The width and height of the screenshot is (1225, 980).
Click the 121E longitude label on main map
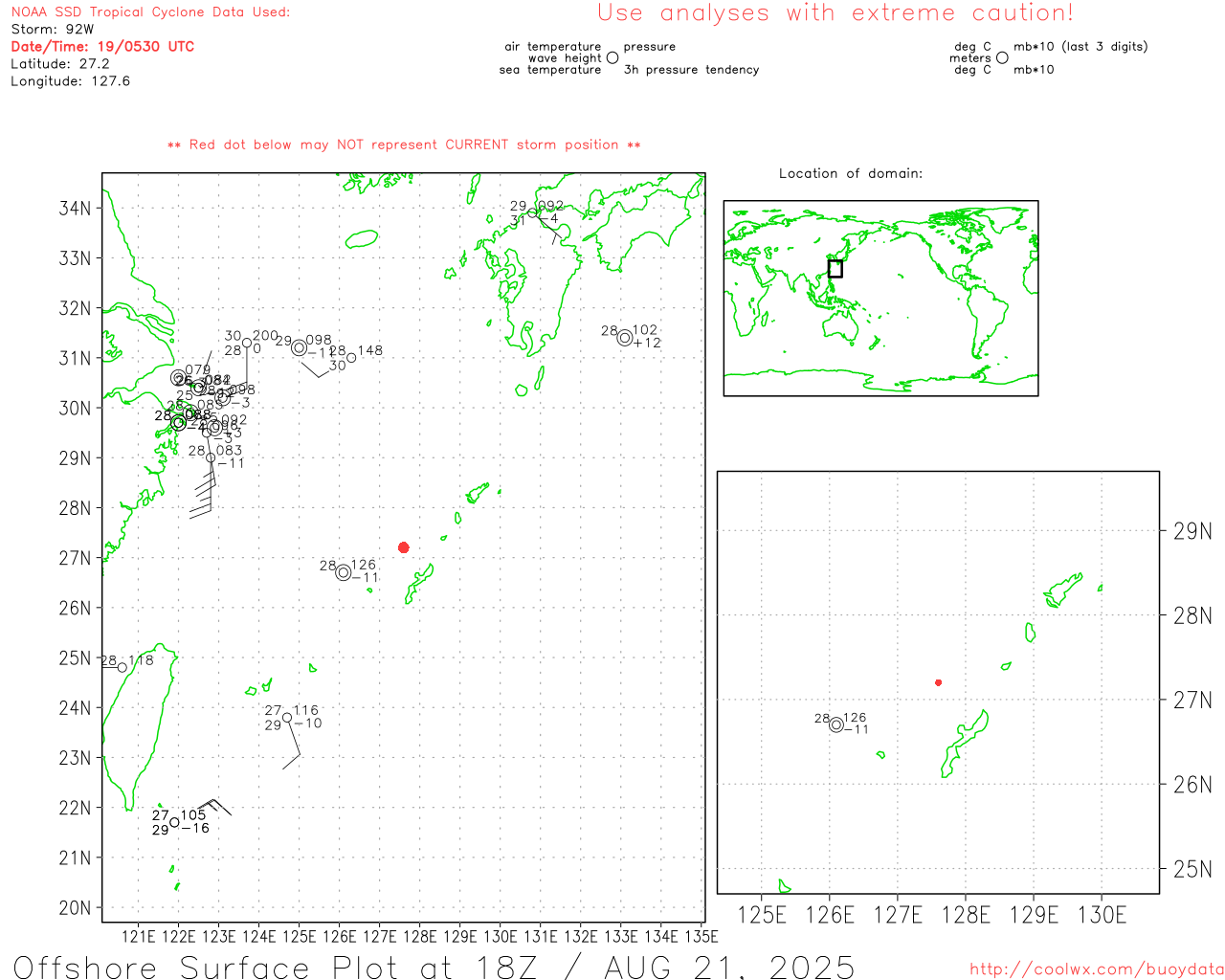(138, 937)
